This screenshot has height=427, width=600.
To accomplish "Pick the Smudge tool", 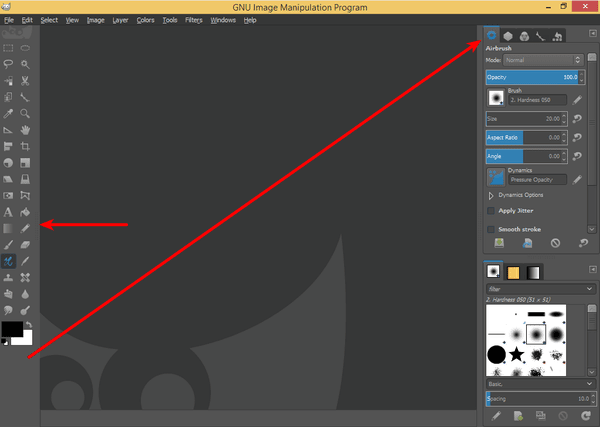I will coord(8,310).
